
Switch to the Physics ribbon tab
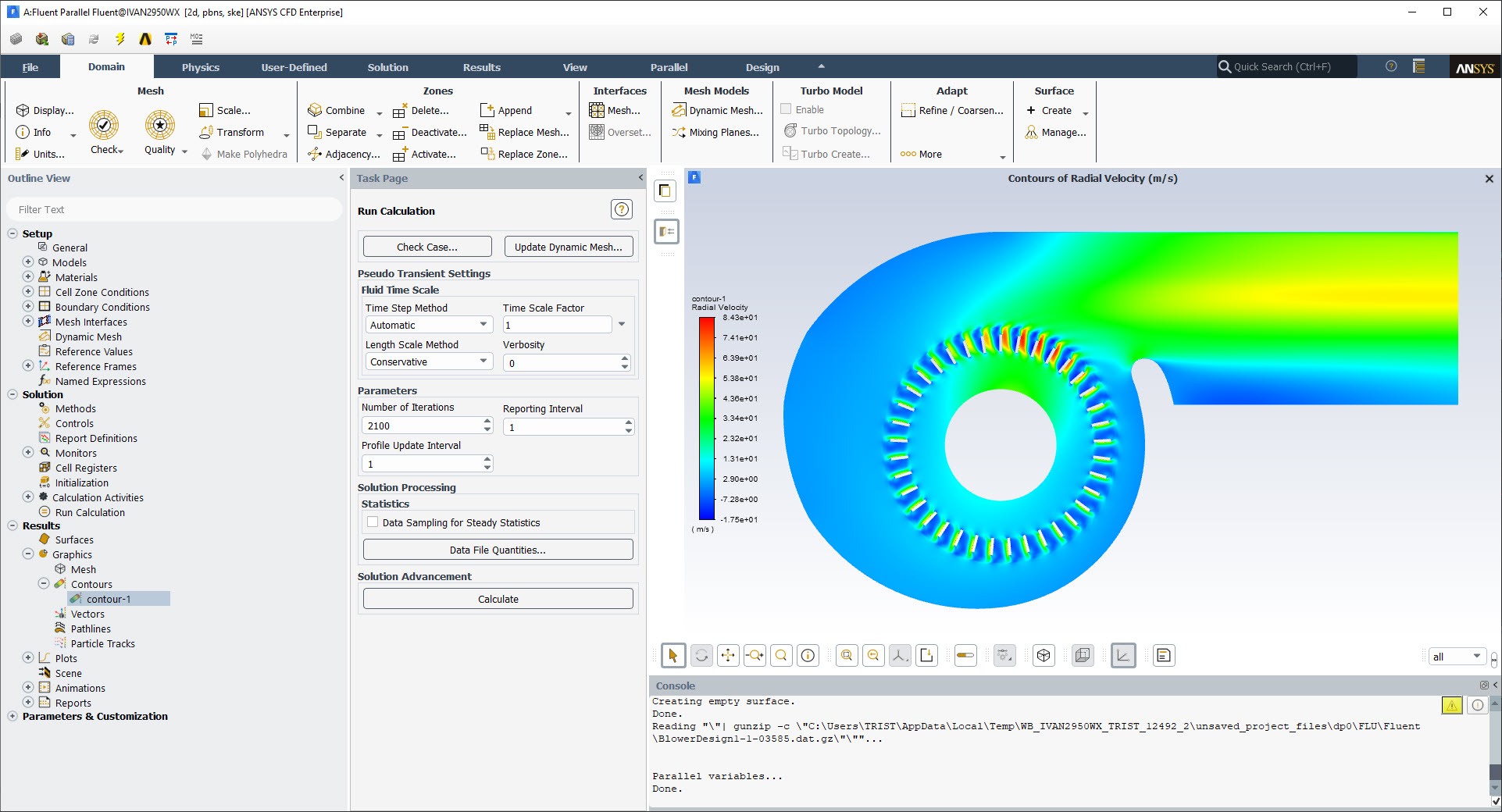[201, 67]
